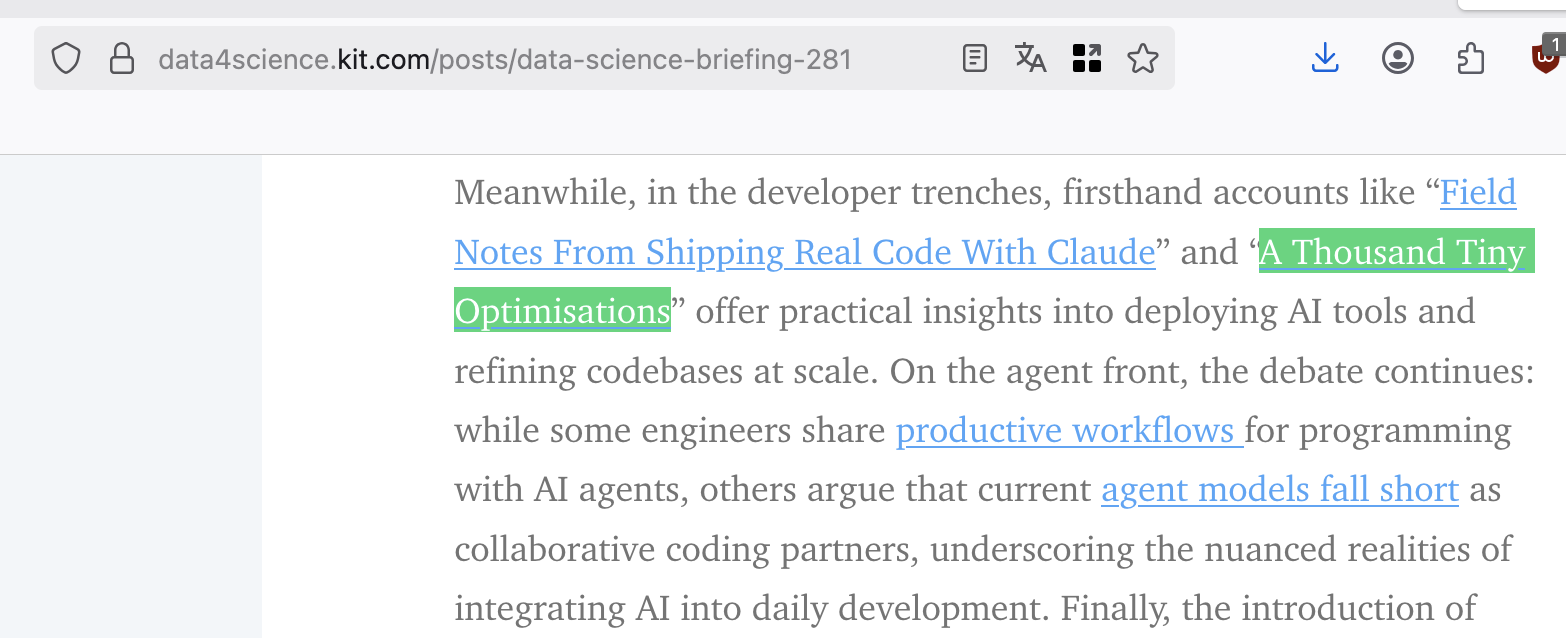Click the QR code grid icon in address bar
The image size is (1566, 638).
click(x=1086, y=59)
